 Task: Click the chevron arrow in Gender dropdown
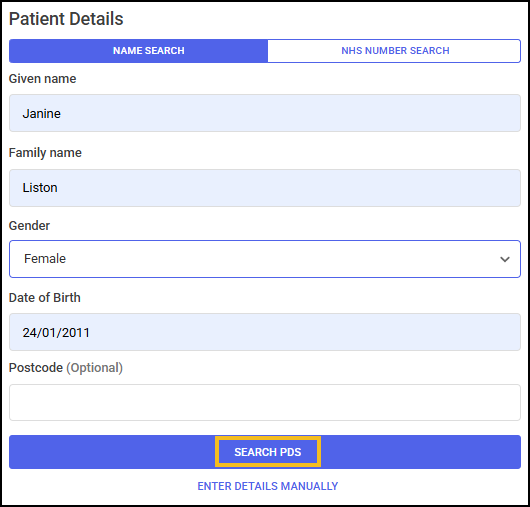[x=505, y=259]
